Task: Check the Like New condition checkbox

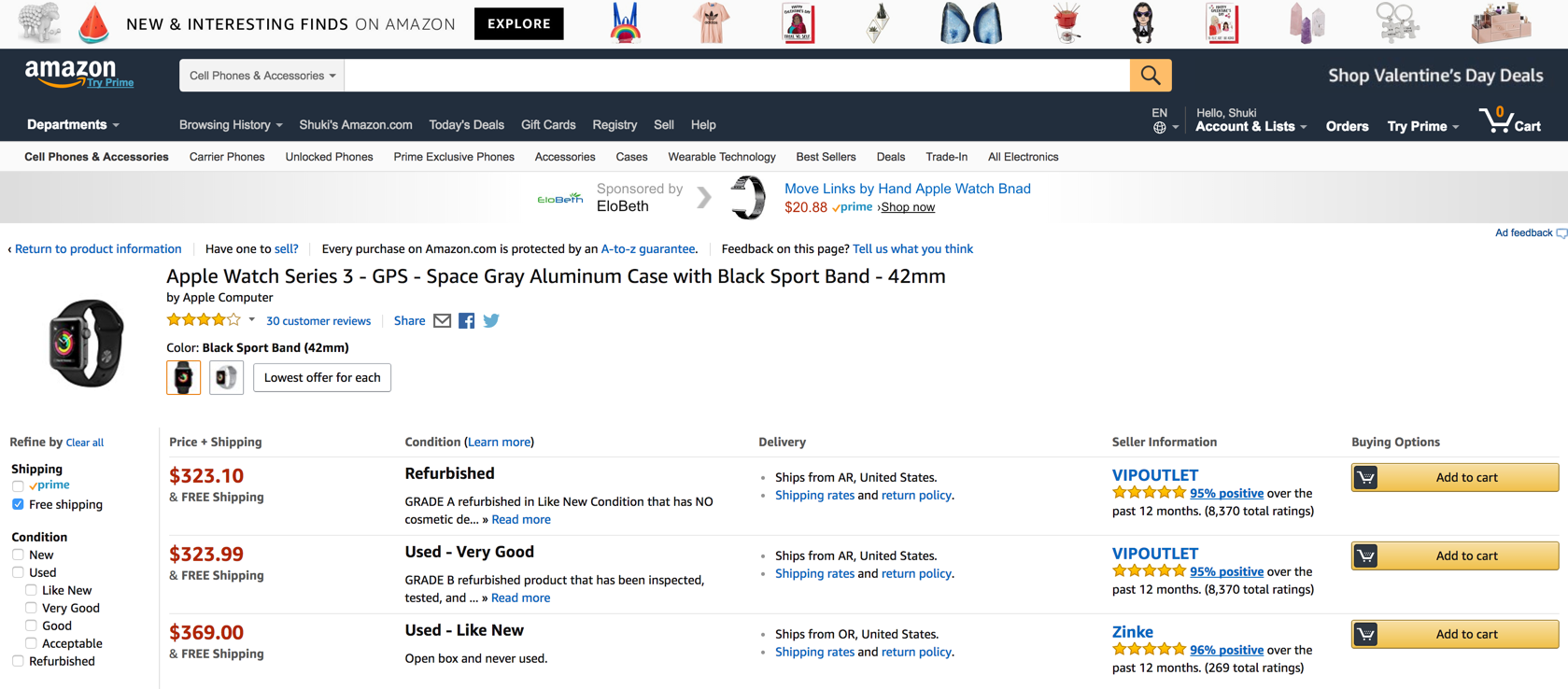Action: click(31, 590)
